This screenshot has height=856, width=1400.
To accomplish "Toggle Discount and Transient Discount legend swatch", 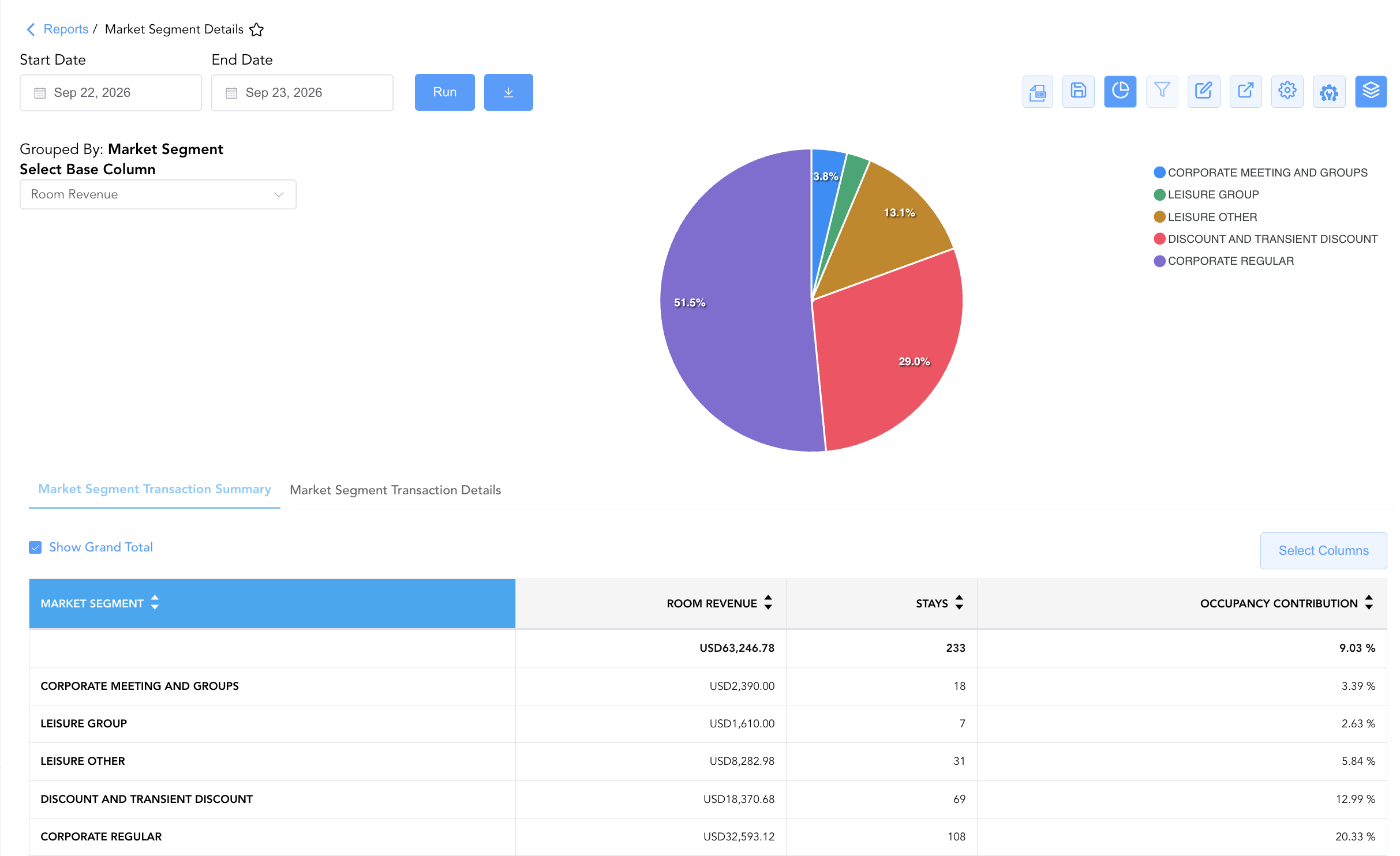I will click(x=1159, y=239).
